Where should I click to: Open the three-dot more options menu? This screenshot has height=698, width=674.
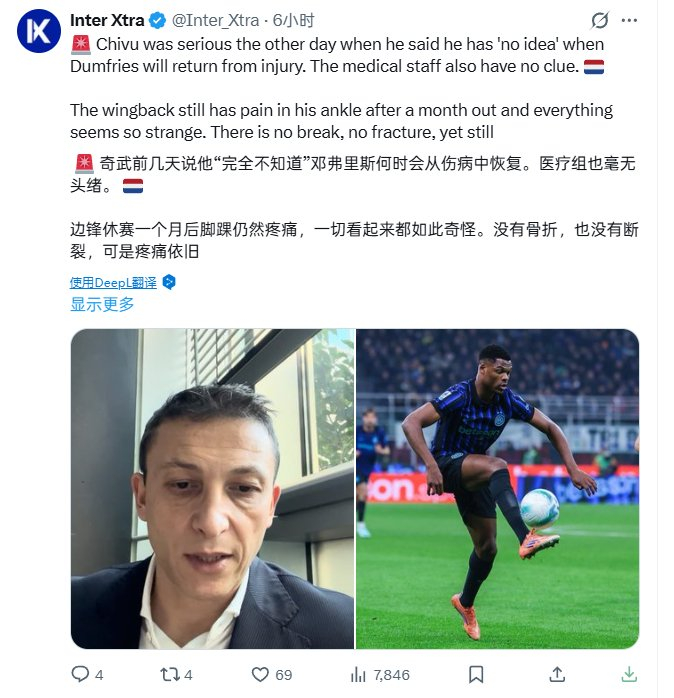coord(629,20)
